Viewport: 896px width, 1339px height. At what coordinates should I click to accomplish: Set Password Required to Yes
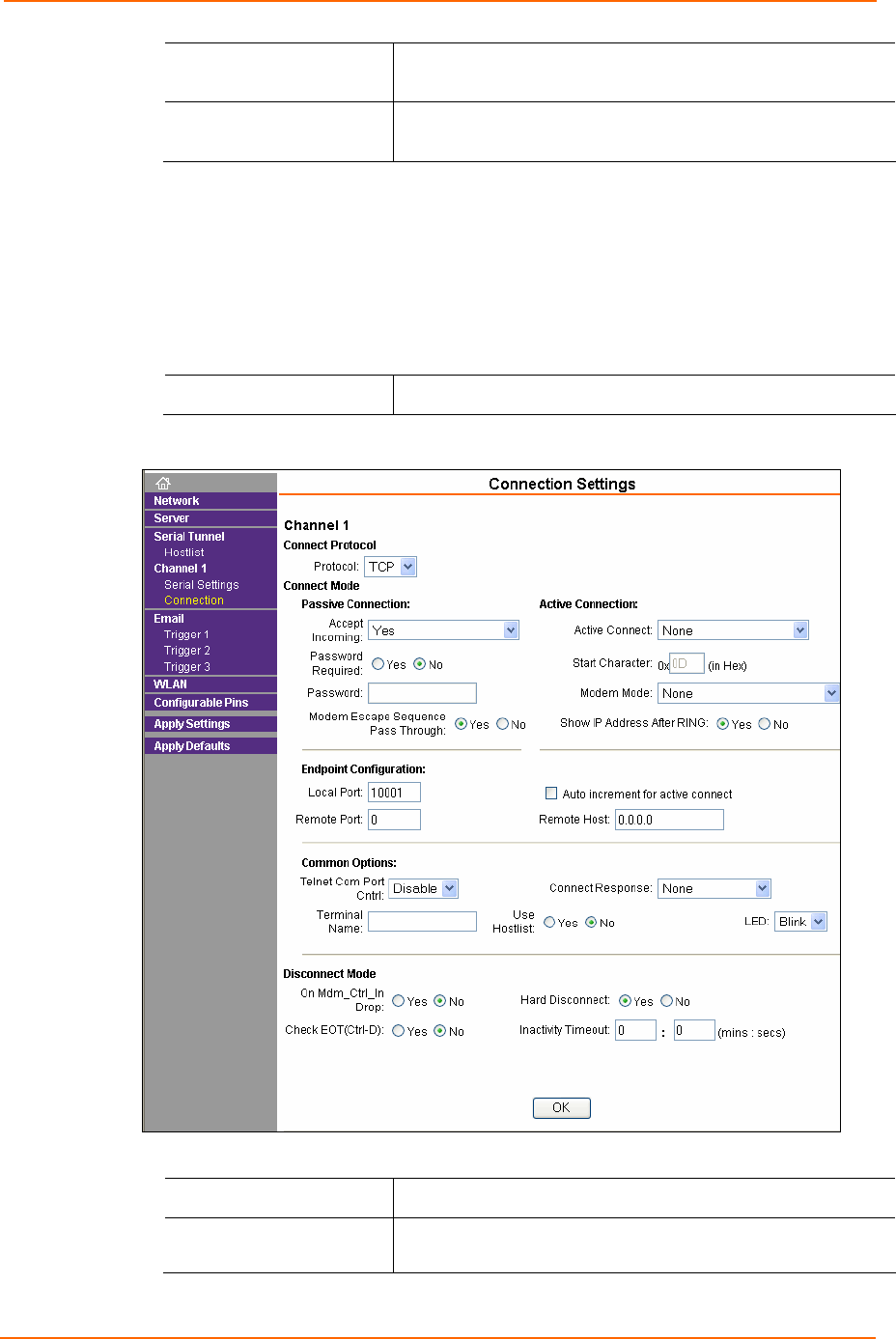pyautogui.click(x=378, y=664)
